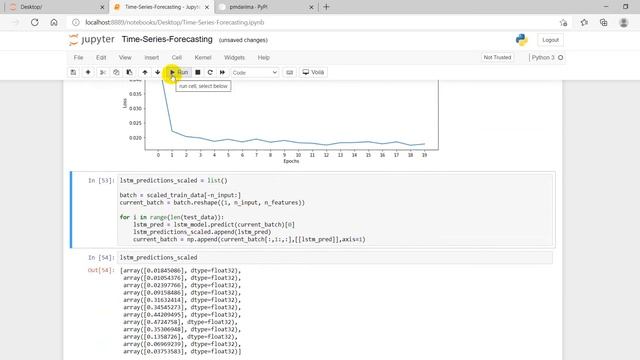640x360 pixels.
Task: Open browser collections icon
Action: [x=604, y=23]
